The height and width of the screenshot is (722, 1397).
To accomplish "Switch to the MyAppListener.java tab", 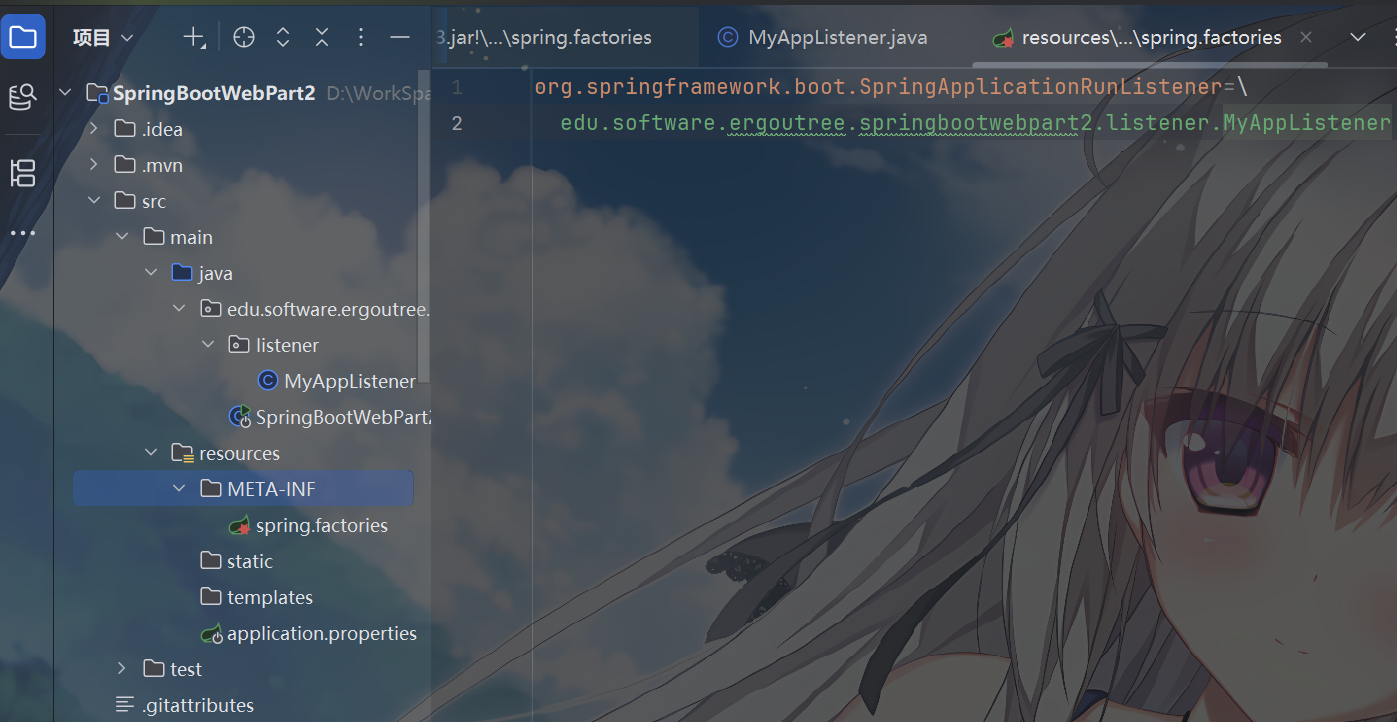I will click(x=823, y=38).
